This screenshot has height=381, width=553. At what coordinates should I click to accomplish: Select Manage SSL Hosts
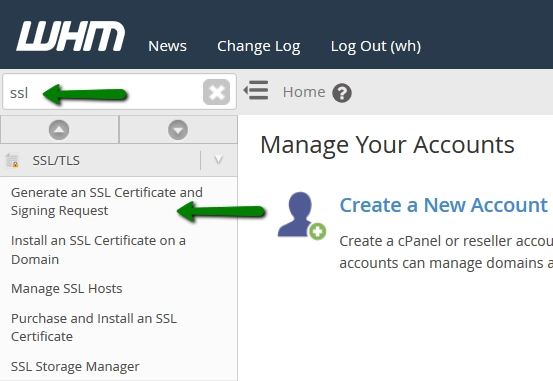coord(67,289)
